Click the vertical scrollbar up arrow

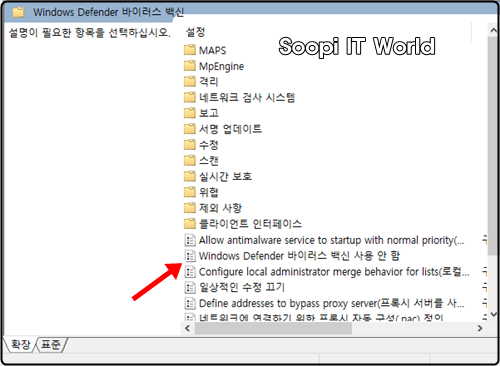click(x=493, y=30)
